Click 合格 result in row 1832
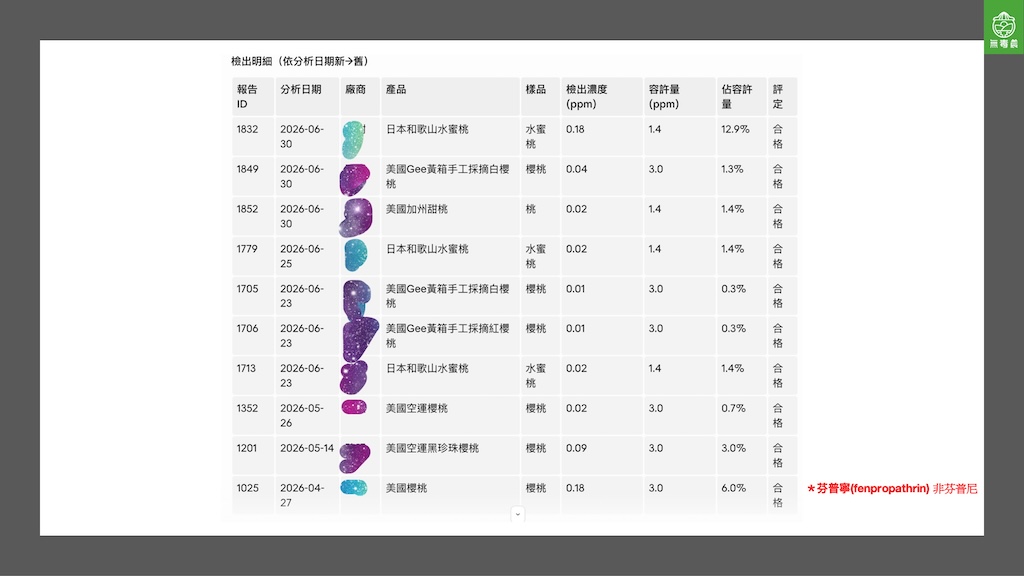Image resolution: width=1024 pixels, height=576 pixels. (778, 136)
